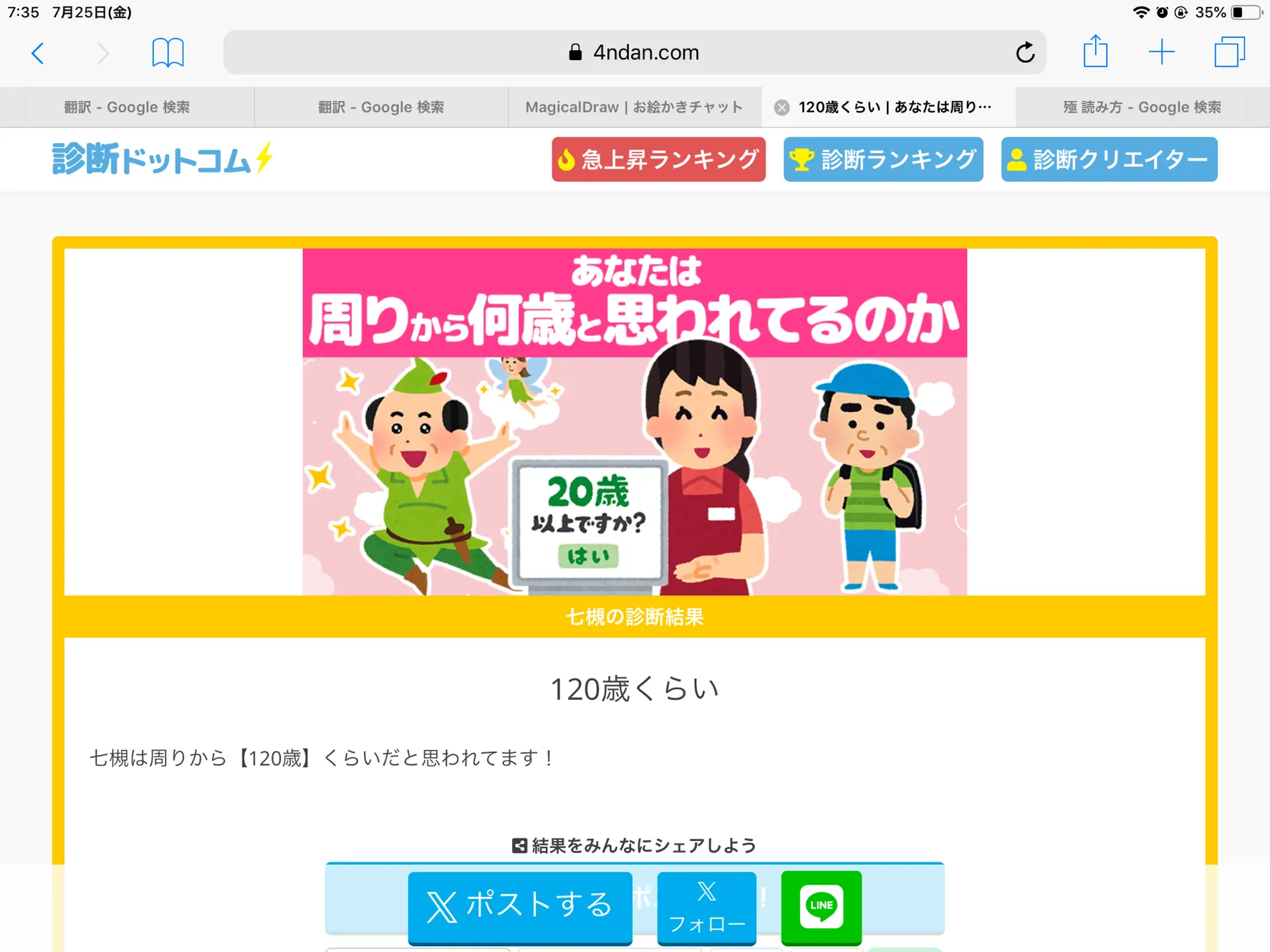Tap the X フォロー button
Viewport: 1270px width, 952px height.
point(707,907)
